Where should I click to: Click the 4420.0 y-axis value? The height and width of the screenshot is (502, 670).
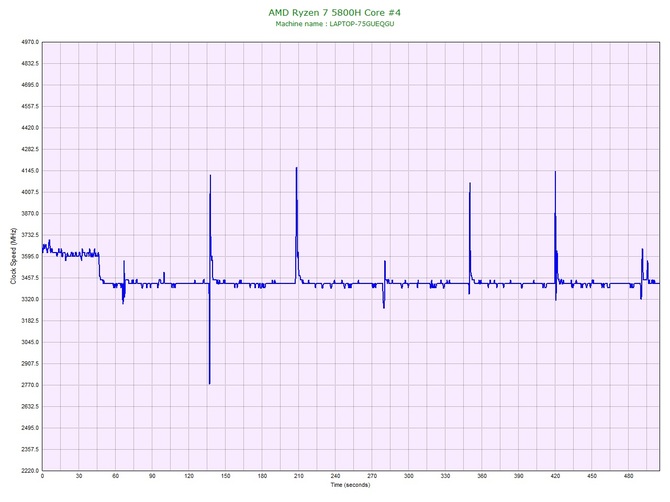pos(30,128)
